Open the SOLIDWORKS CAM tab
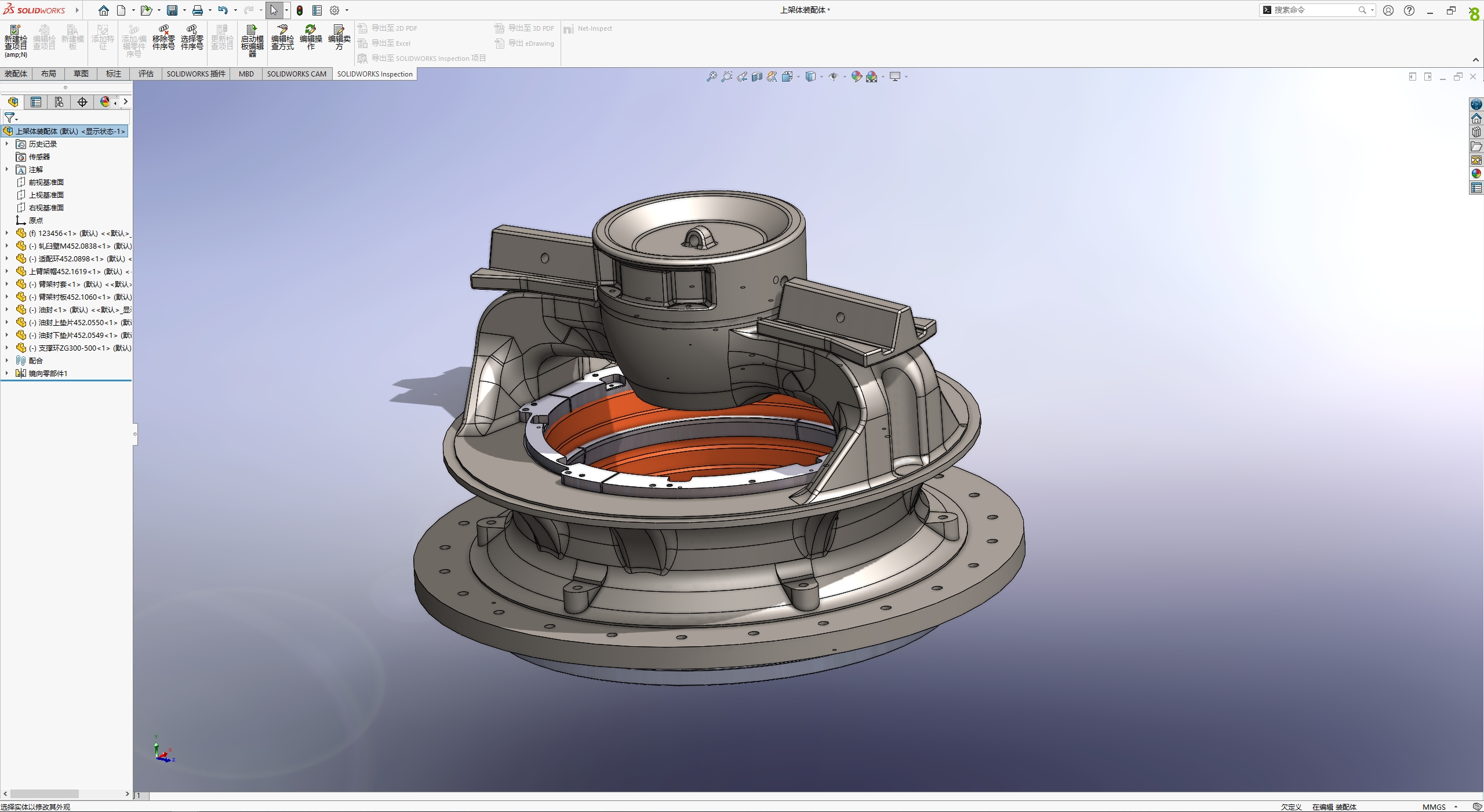1484x812 pixels. (x=297, y=74)
